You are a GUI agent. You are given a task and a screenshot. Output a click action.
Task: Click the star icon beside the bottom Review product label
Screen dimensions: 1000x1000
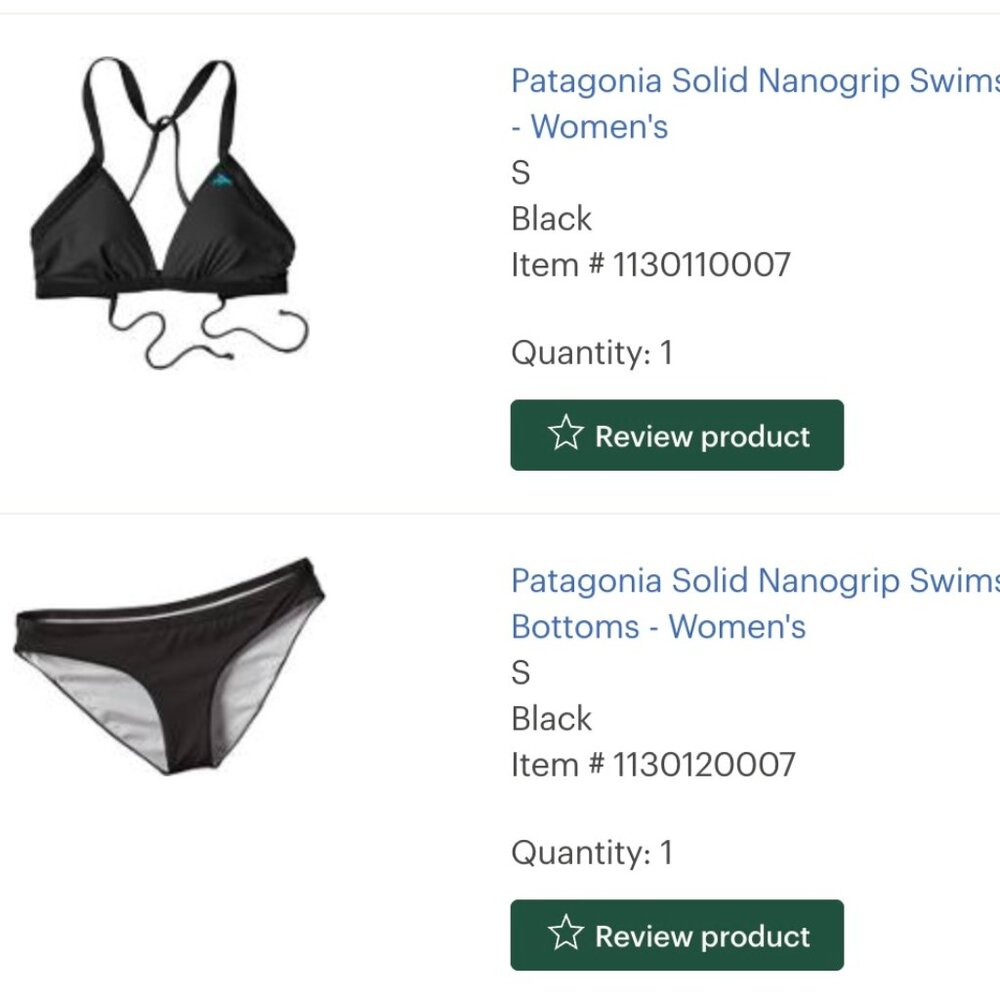click(x=568, y=935)
